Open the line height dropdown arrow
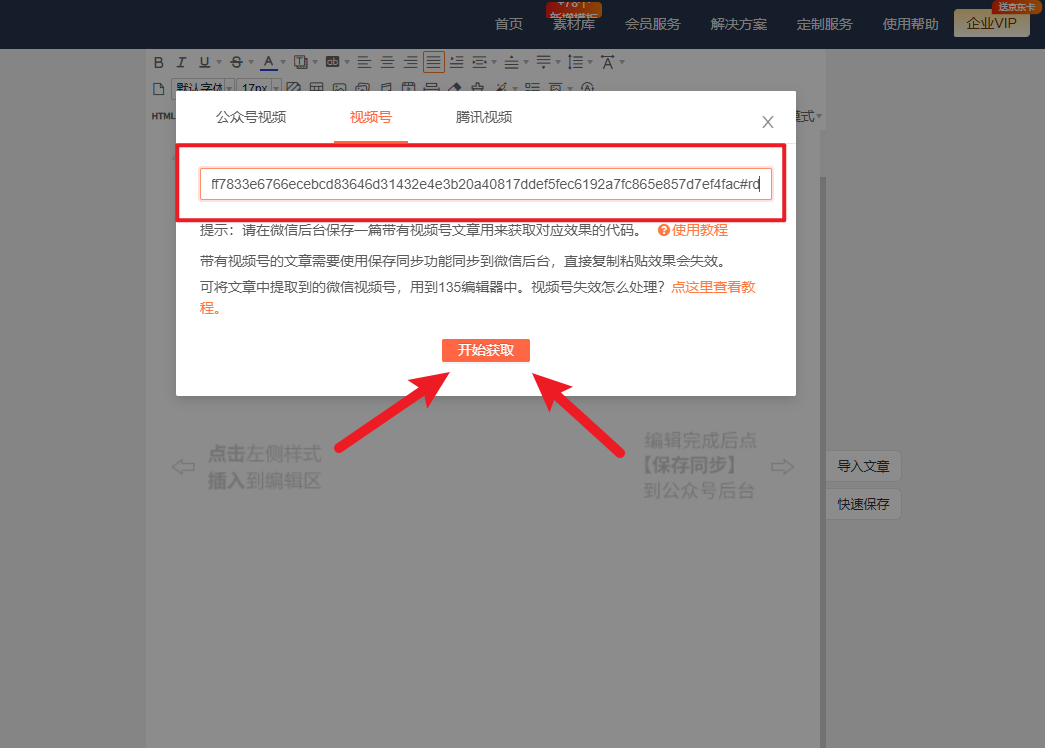 coord(590,62)
